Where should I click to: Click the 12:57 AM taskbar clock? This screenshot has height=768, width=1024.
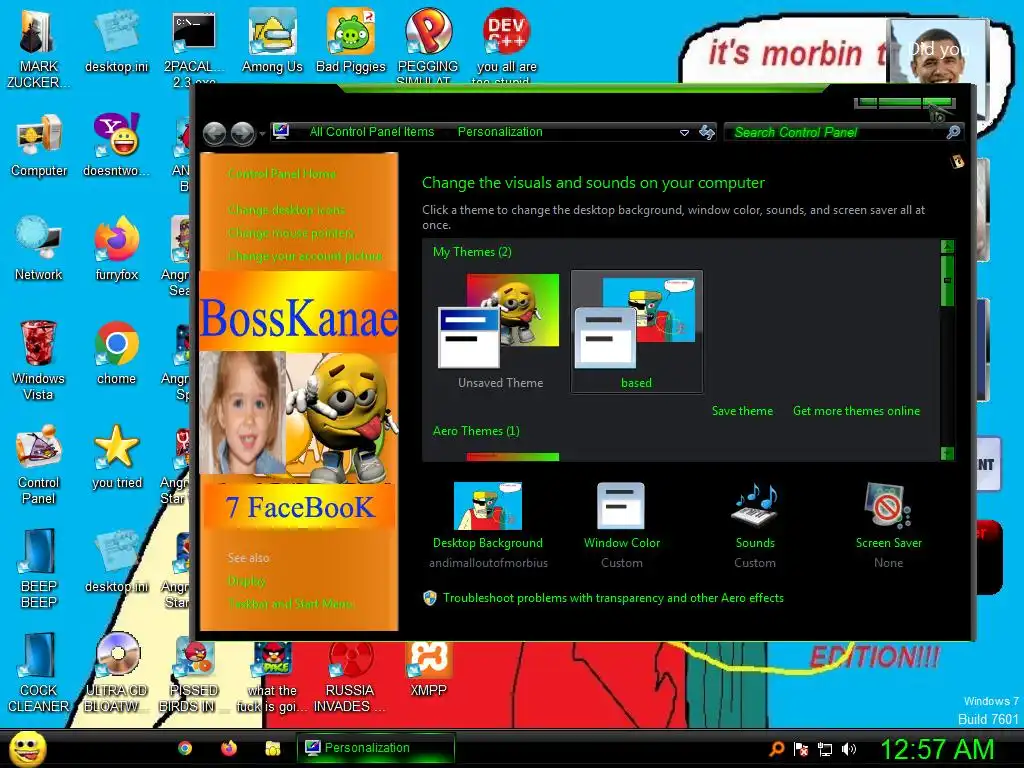(937, 749)
